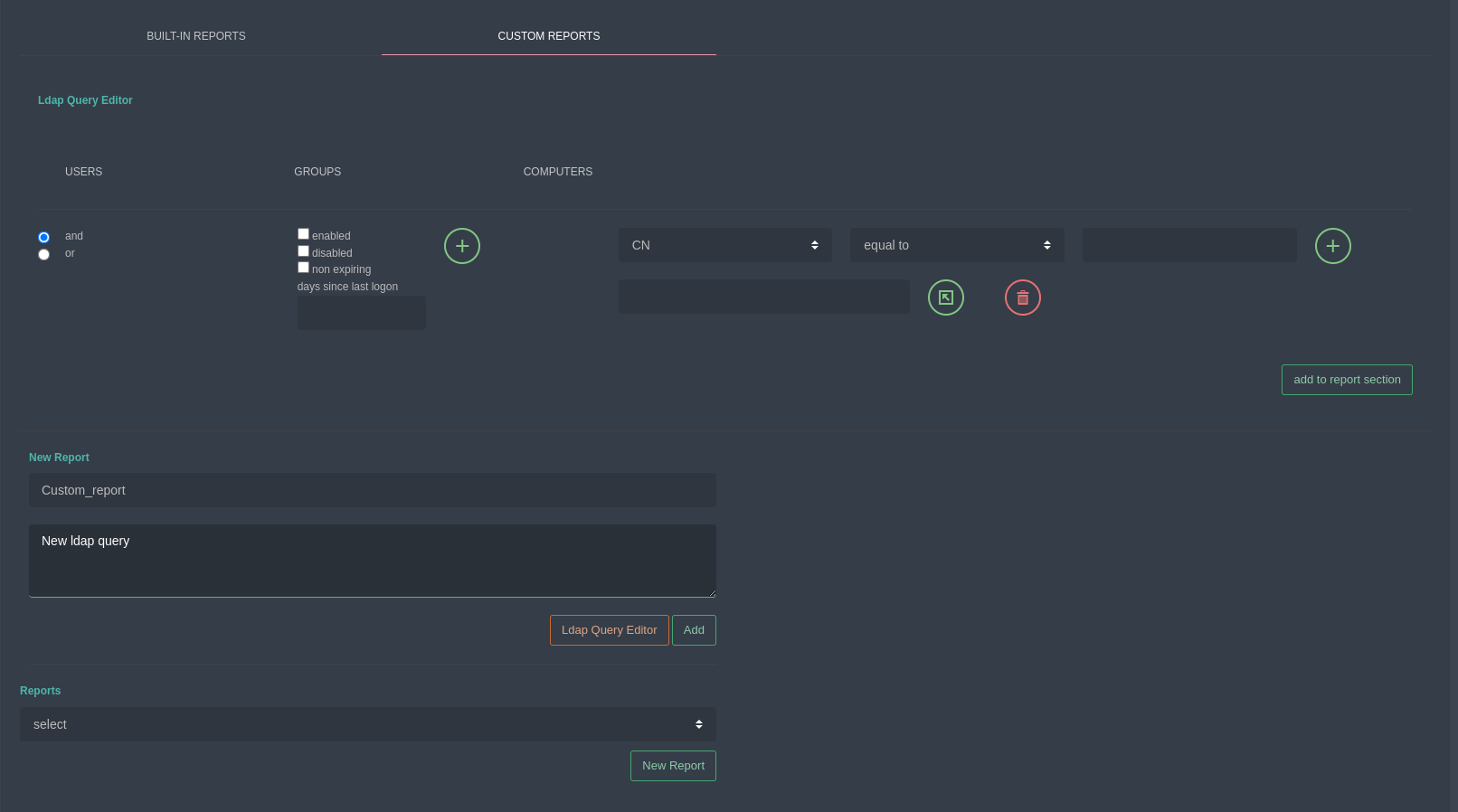The height and width of the screenshot is (812, 1458).
Task: Check the 'disabled' checkbox
Action: [303, 250]
